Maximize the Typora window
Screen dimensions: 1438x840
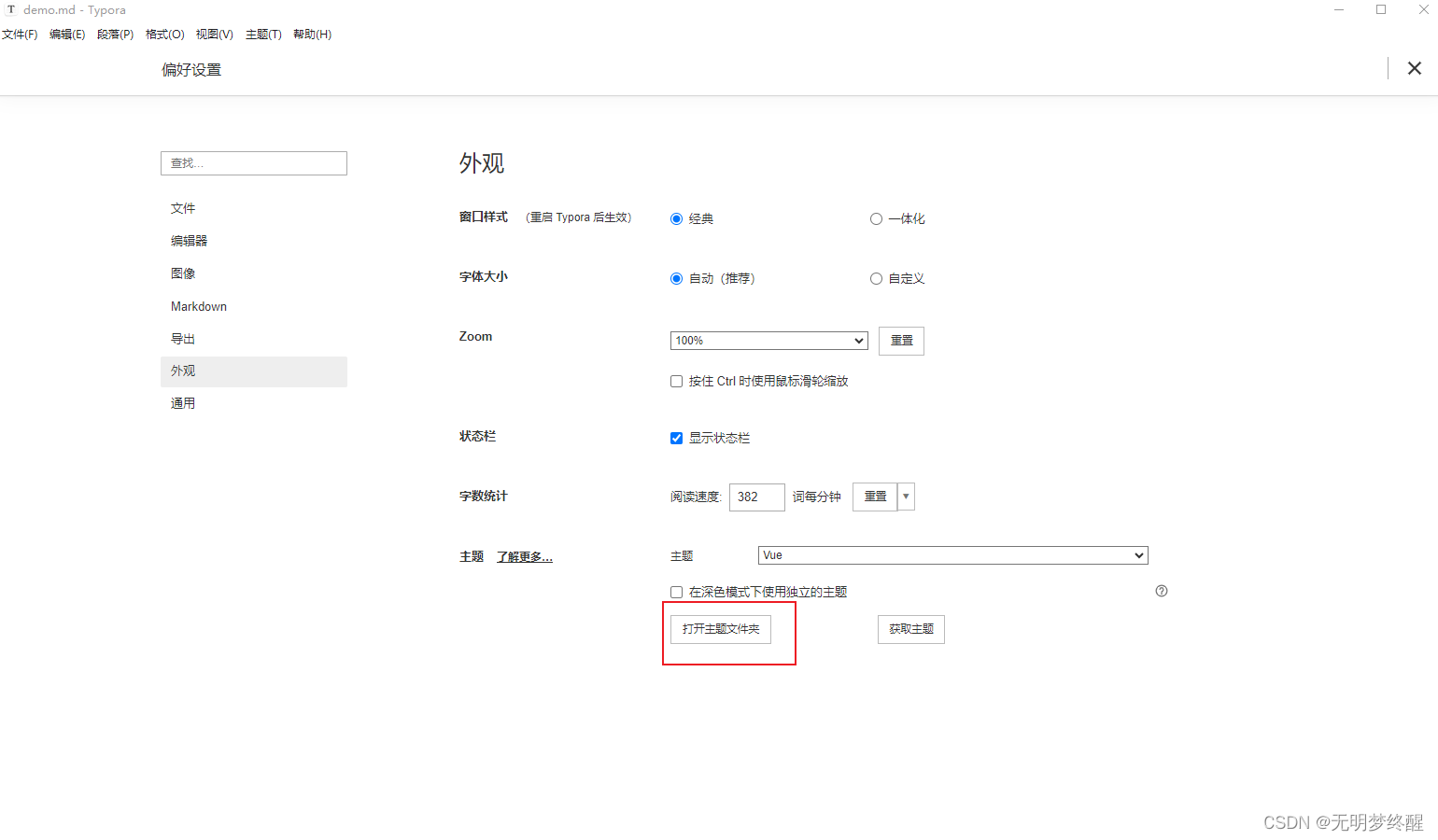coord(1381,9)
